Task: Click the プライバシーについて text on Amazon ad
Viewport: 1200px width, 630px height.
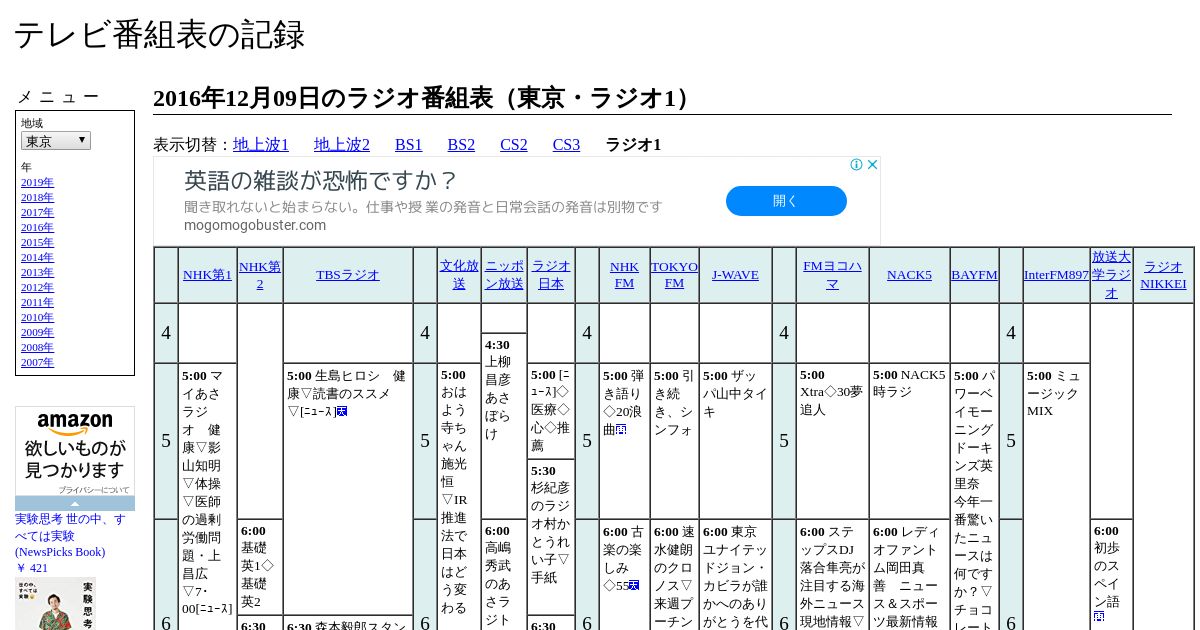Action: [x=94, y=490]
